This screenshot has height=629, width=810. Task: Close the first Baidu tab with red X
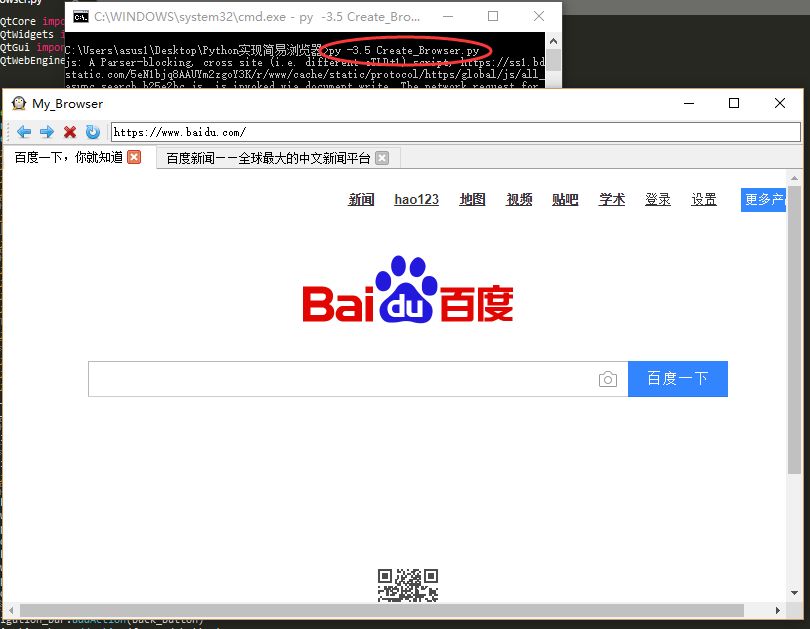tap(134, 157)
